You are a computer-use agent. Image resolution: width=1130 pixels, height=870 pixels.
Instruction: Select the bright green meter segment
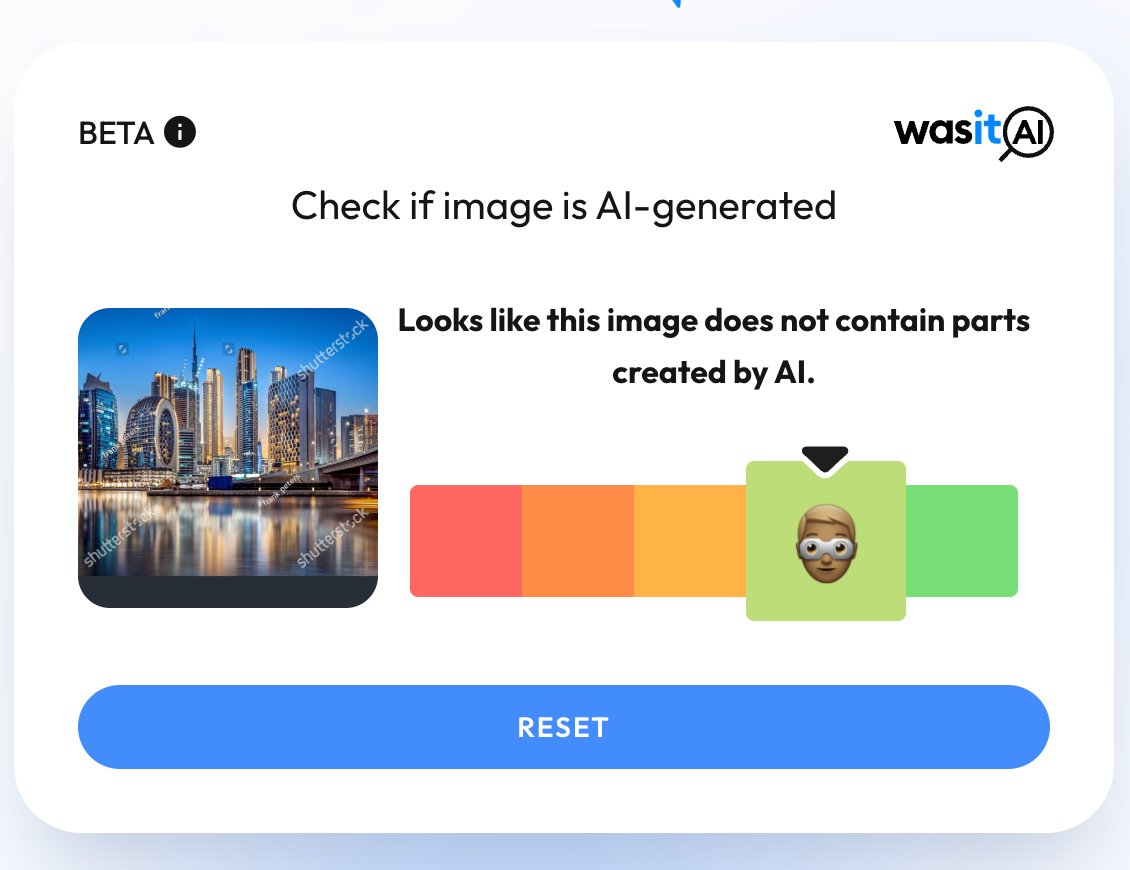(961, 541)
